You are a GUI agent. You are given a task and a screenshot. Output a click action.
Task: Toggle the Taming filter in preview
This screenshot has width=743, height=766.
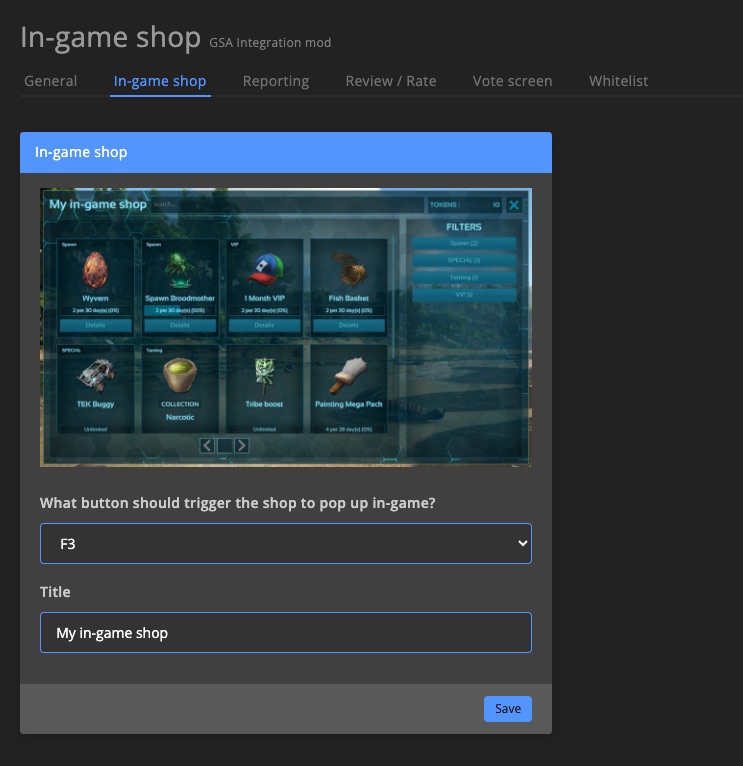(464, 277)
